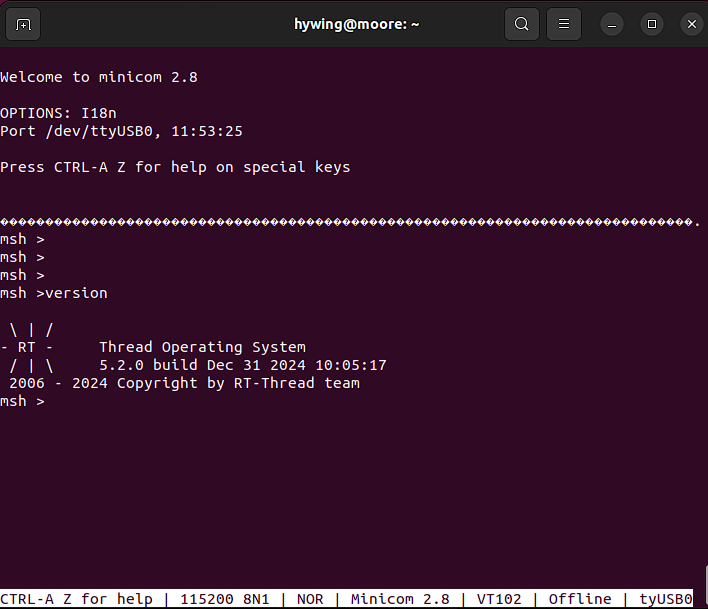
Task: Open the terminal hamburger menu
Action: 564,24
